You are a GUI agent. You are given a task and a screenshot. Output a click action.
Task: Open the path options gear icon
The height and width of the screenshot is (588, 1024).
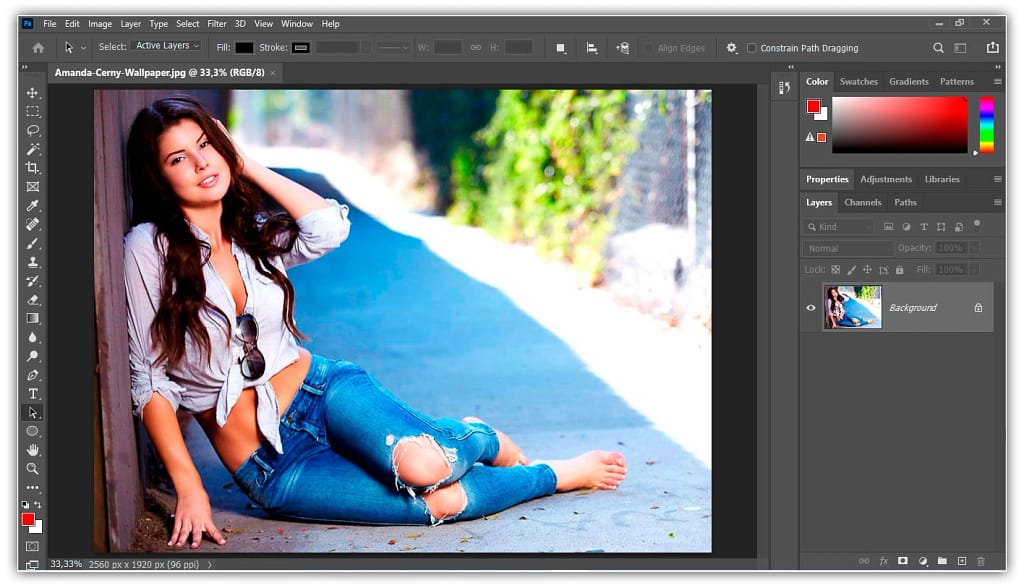point(731,48)
